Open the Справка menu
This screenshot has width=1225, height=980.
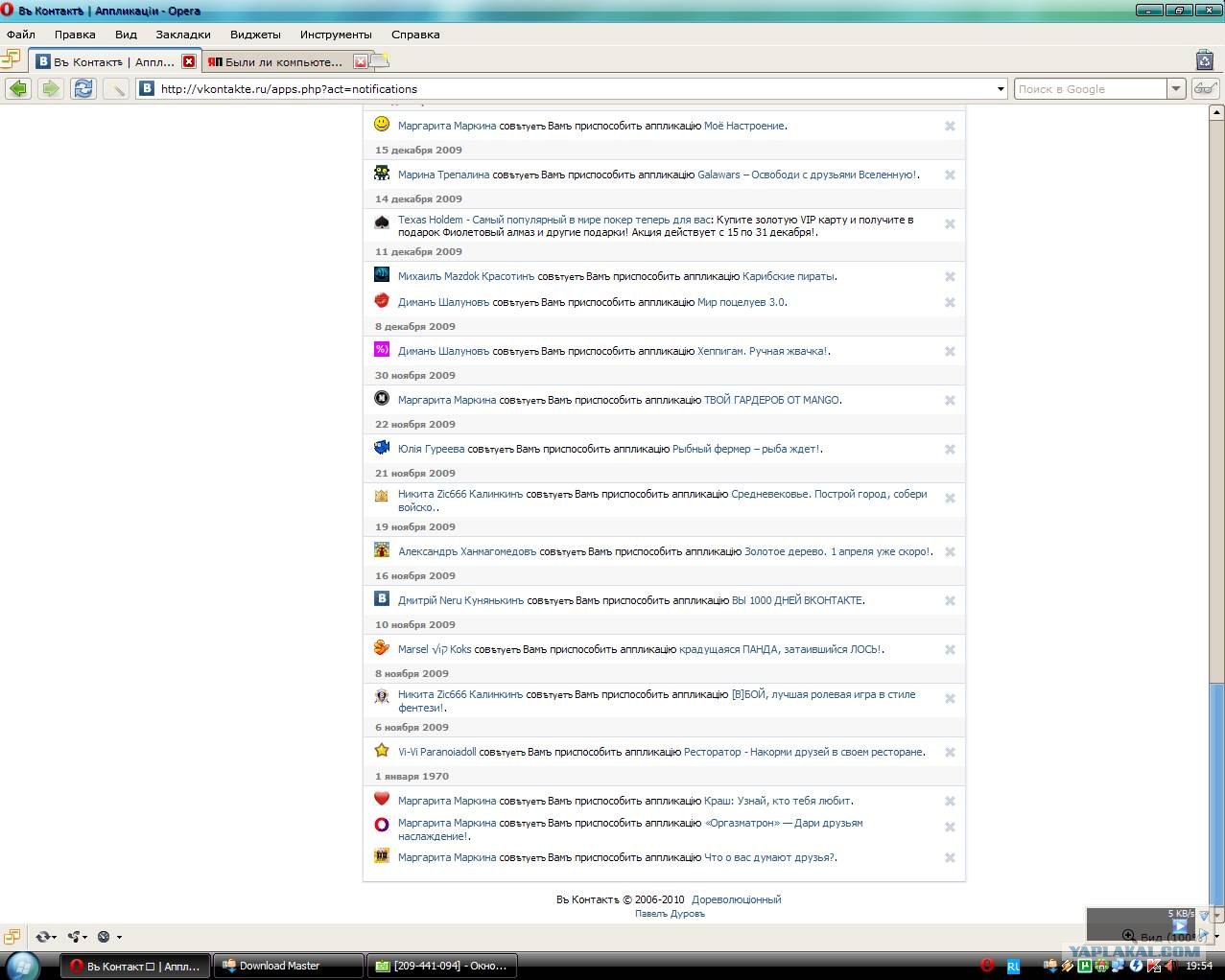(415, 35)
